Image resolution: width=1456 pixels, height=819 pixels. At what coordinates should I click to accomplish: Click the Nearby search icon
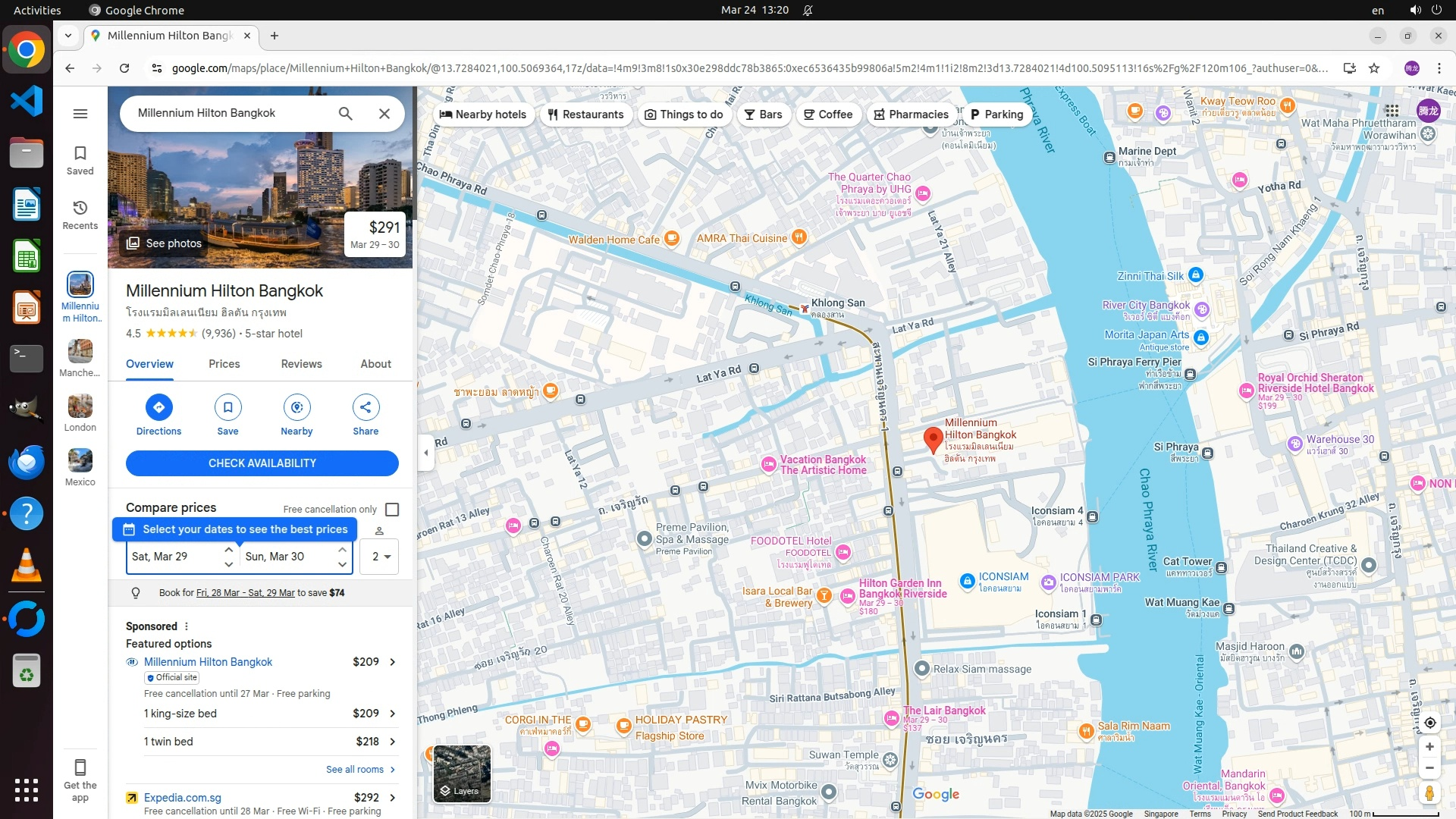pyautogui.click(x=297, y=407)
